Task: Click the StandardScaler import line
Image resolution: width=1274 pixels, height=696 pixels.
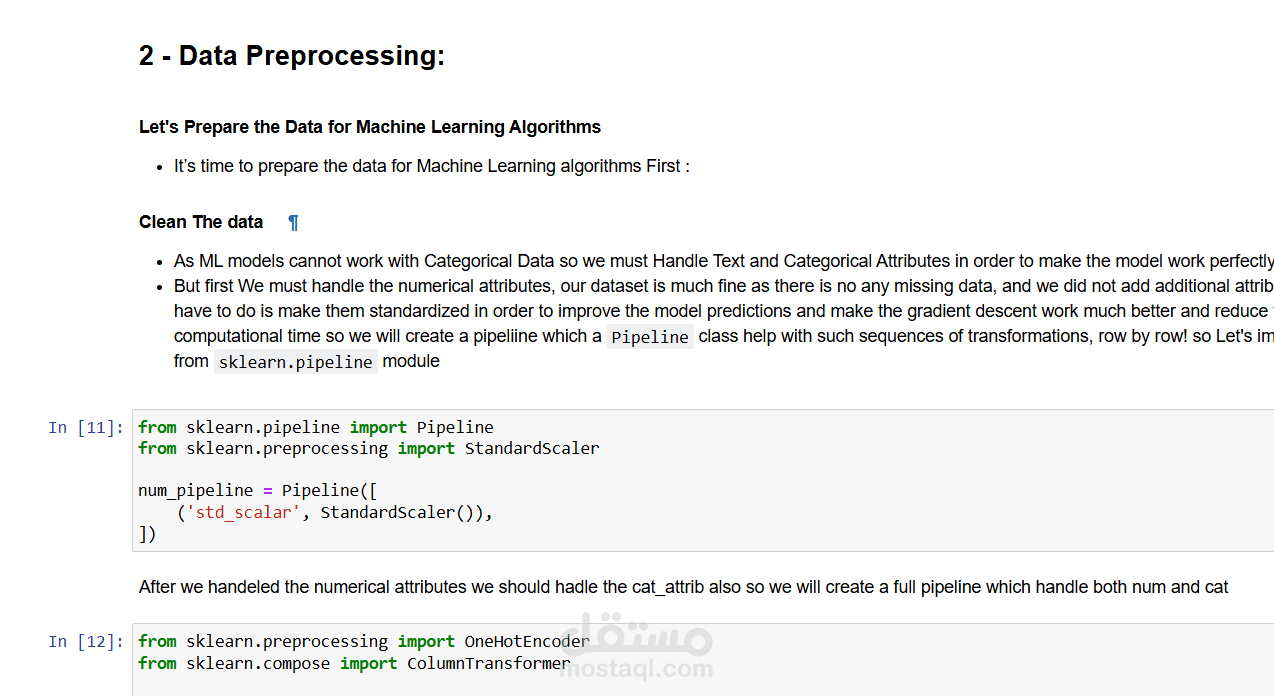Action: [x=369, y=449]
